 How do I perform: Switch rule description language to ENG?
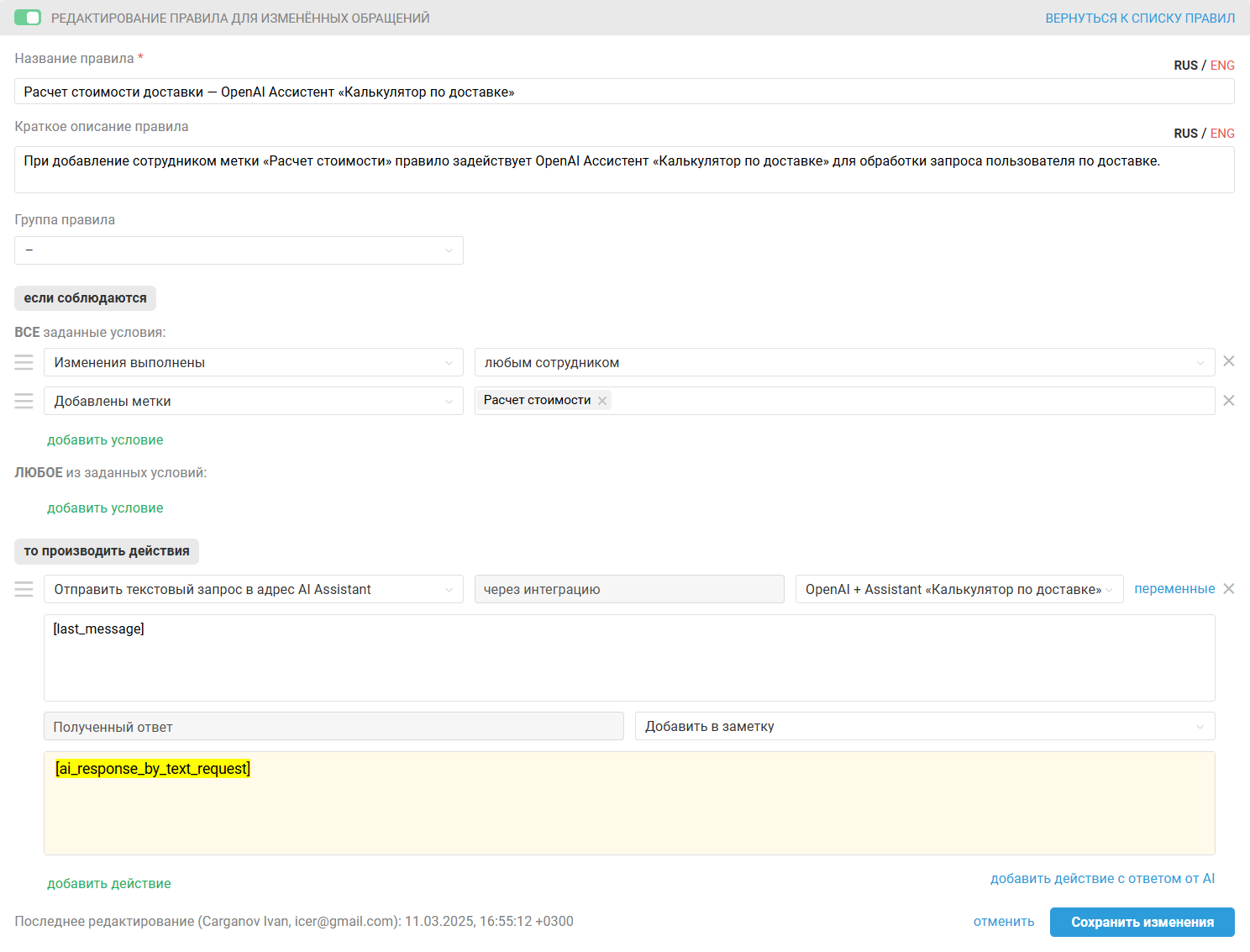1222,134
